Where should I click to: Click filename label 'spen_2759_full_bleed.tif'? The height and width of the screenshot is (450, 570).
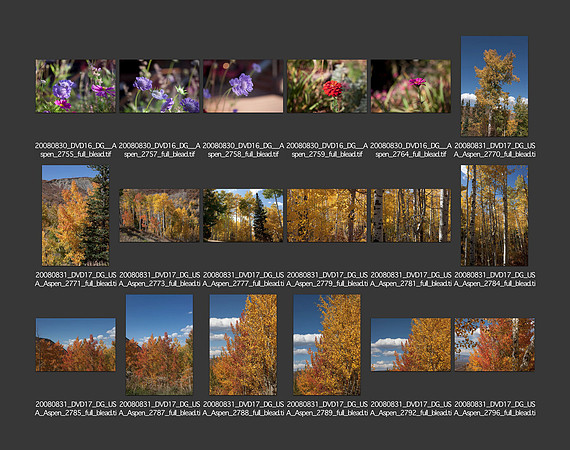pyautogui.click(x=327, y=154)
